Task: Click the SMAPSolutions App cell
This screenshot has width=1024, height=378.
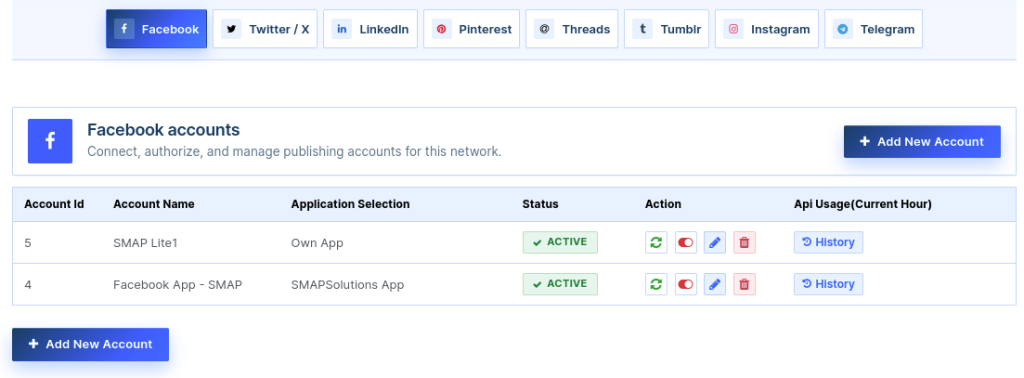Action: [347, 285]
